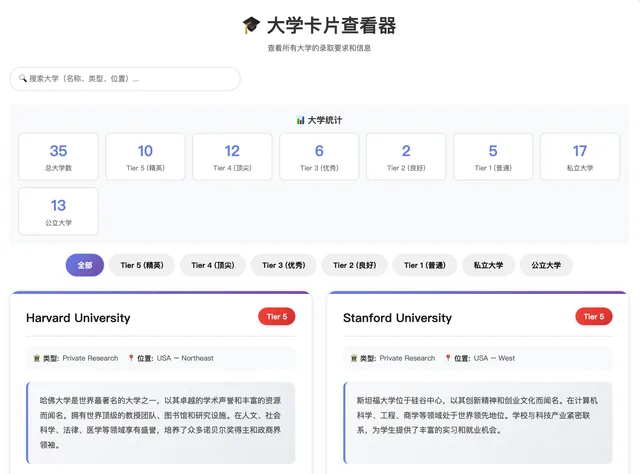Click the location pin on Harvard's 位置 row
The width and height of the screenshot is (640, 474).
click(x=131, y=358)
